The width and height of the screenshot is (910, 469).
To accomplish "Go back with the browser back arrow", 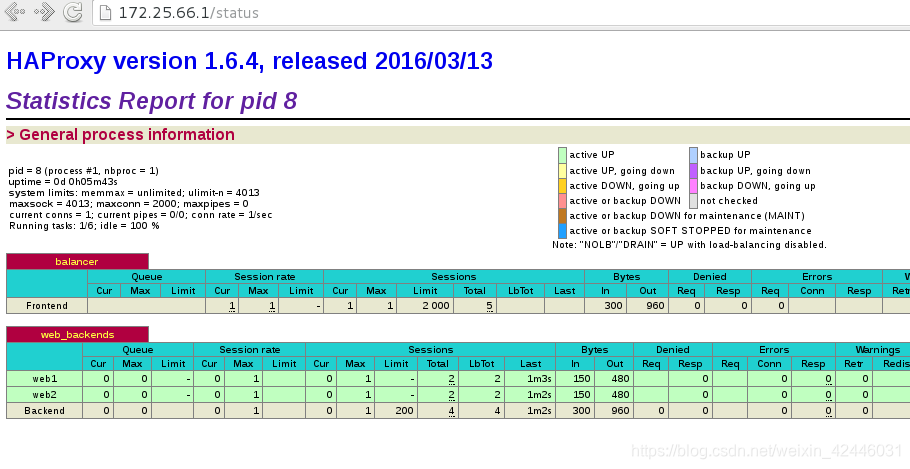I will 16,12.
